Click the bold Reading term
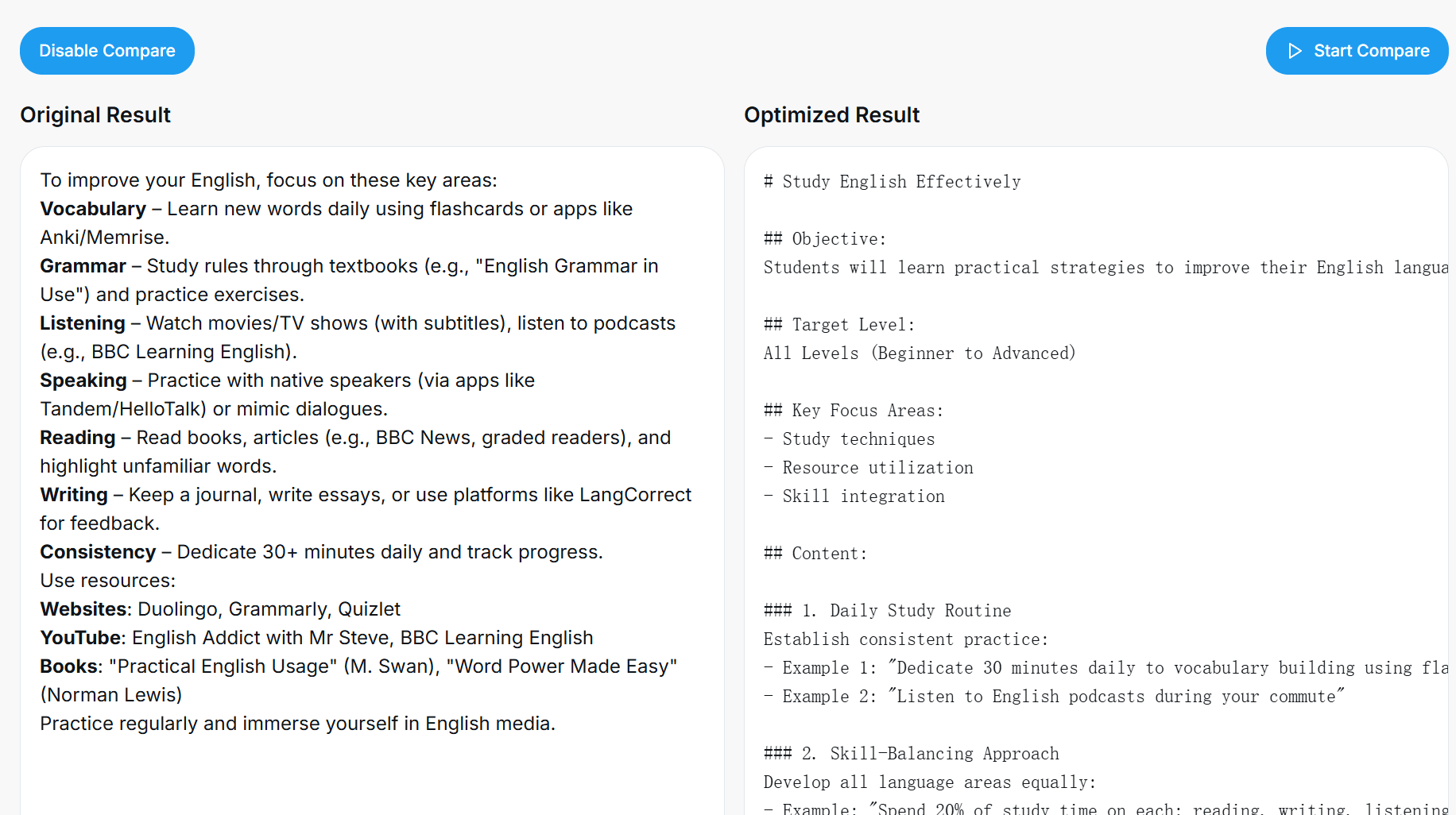Viewport: 1456px width, 815px height. point(78,438)
